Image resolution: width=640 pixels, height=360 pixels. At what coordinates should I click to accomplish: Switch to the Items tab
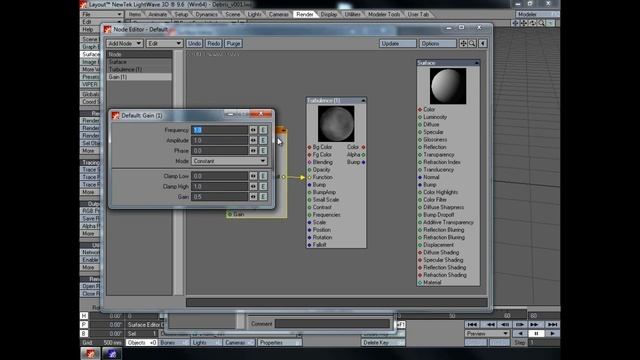(x=135, y=14)
